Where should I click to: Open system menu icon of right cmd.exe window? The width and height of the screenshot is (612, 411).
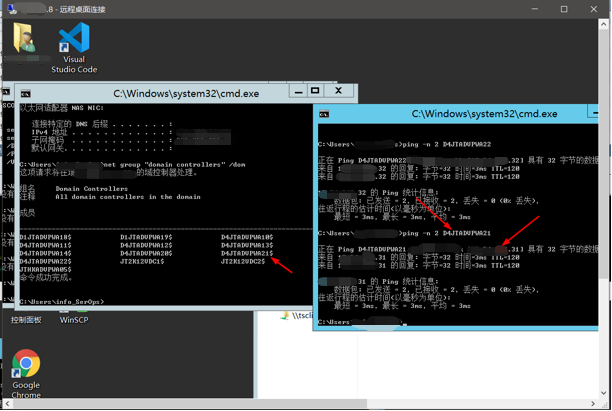[324, 114]
